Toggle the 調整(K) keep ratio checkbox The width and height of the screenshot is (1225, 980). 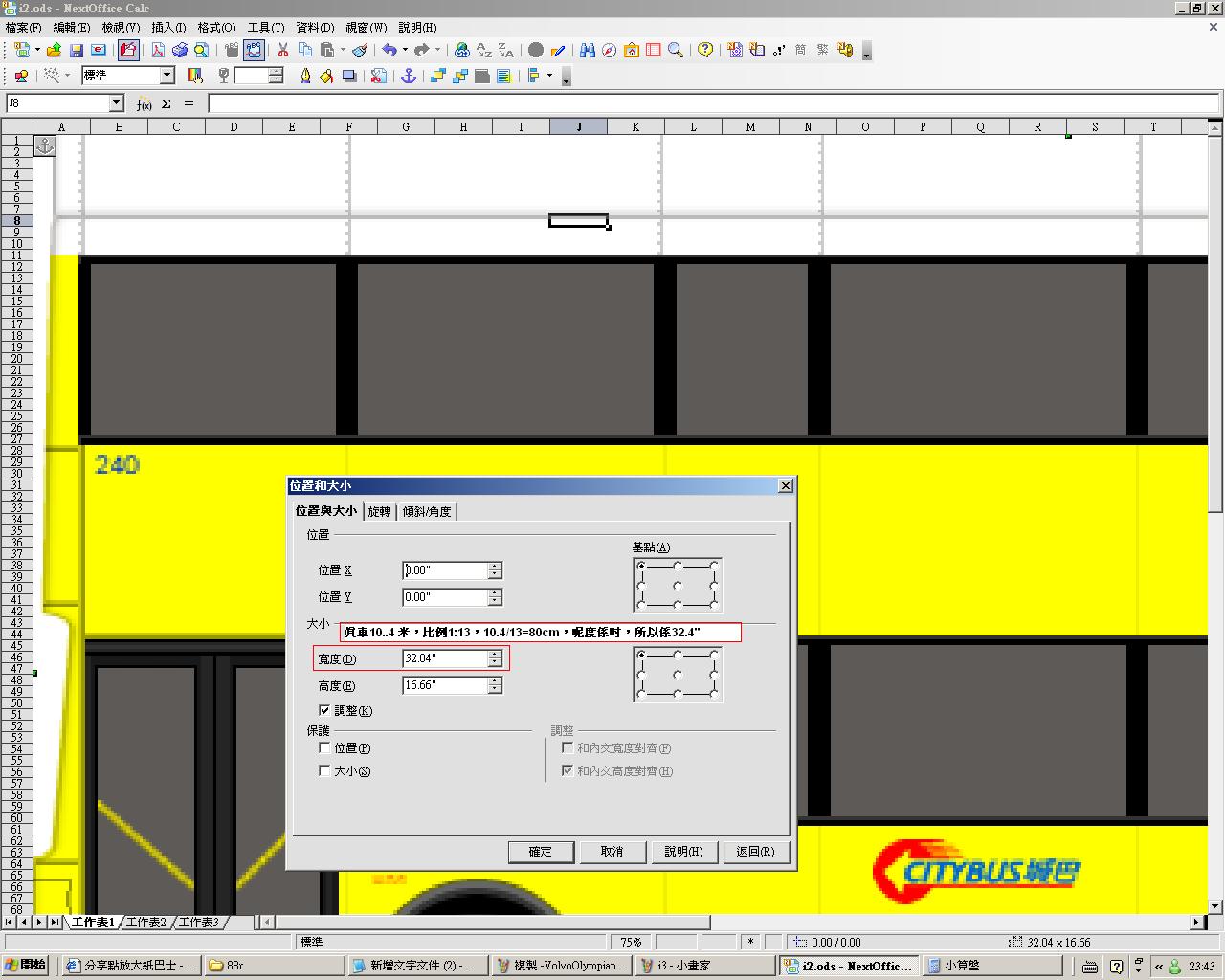click(324, 710)
